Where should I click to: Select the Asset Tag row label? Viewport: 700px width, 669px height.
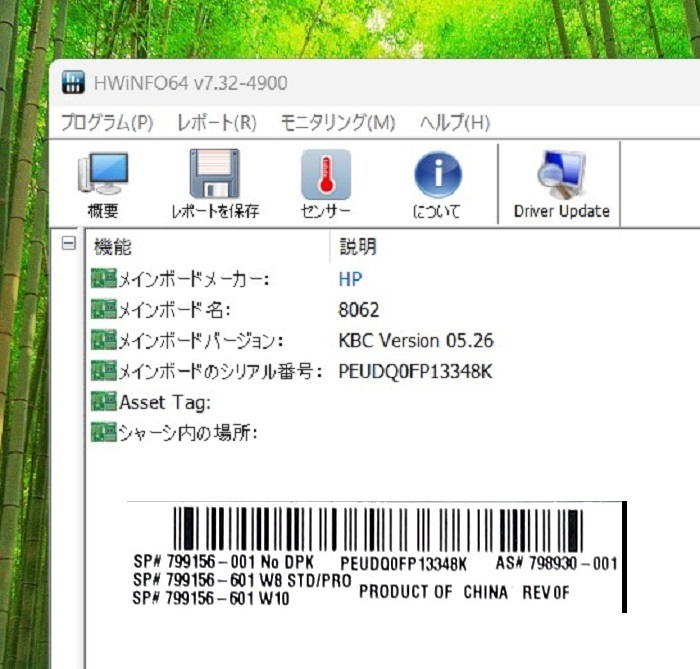click(165, 403)
